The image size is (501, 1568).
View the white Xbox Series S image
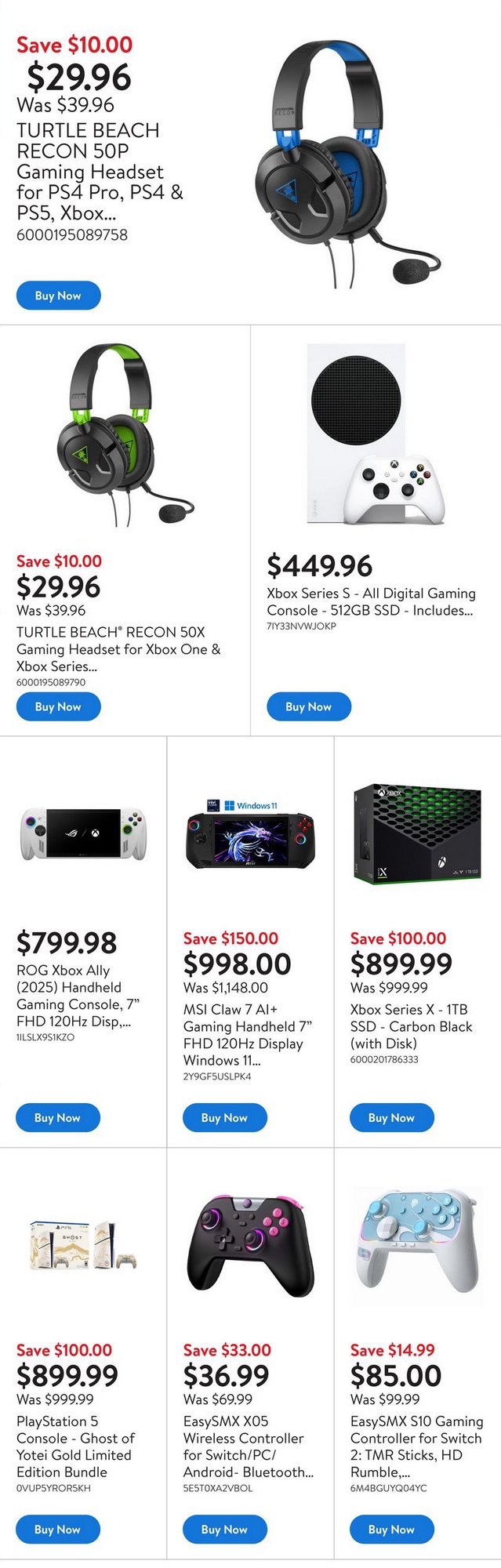[375, 435]
